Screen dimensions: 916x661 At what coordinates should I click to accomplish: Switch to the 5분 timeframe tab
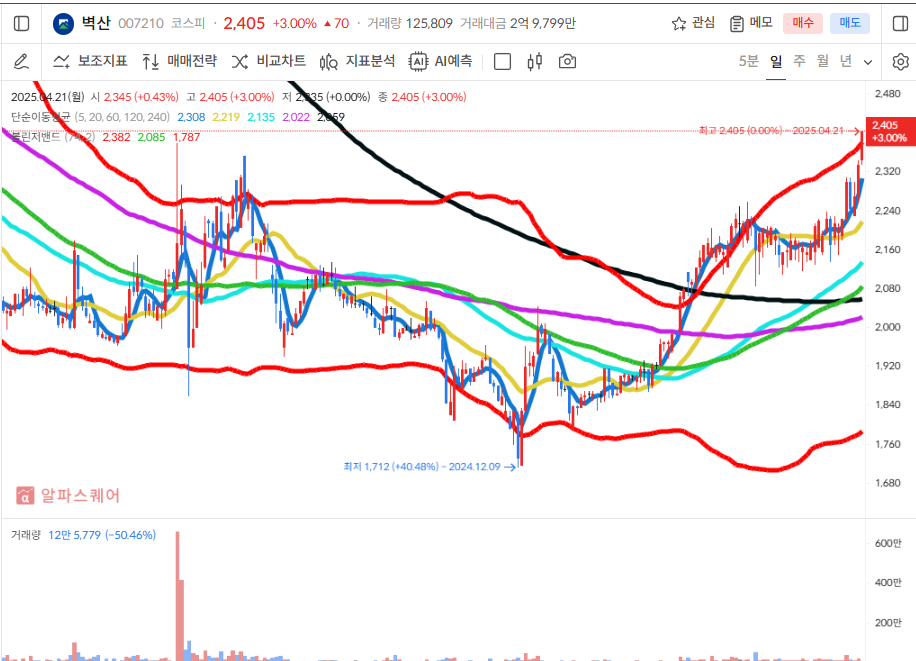[748, 62]
